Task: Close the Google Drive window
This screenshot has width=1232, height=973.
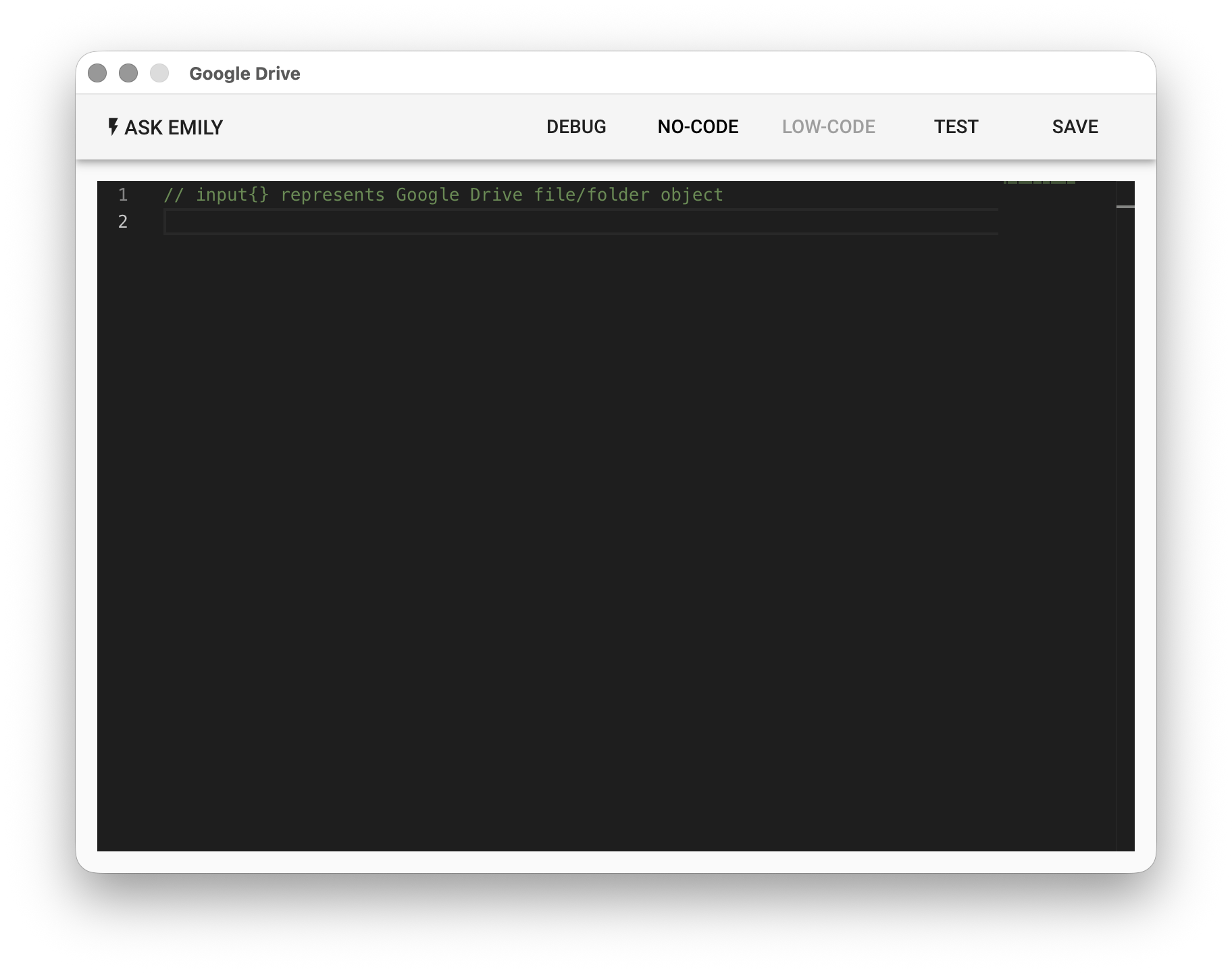Action: (97, 73)
